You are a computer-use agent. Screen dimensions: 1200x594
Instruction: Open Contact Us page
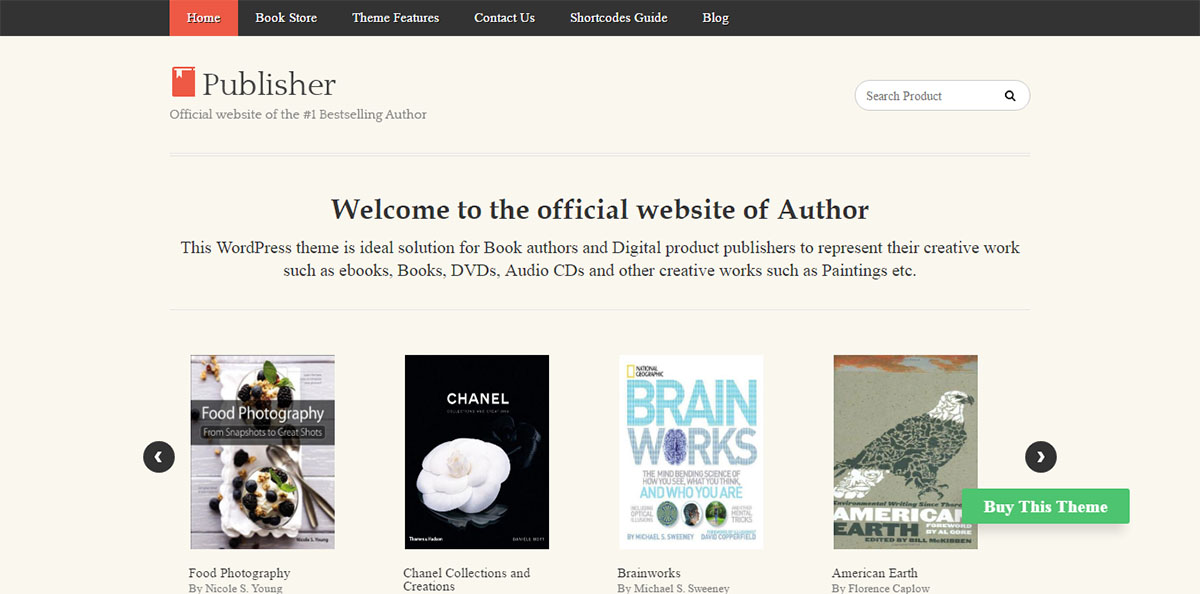click(504, 18)
